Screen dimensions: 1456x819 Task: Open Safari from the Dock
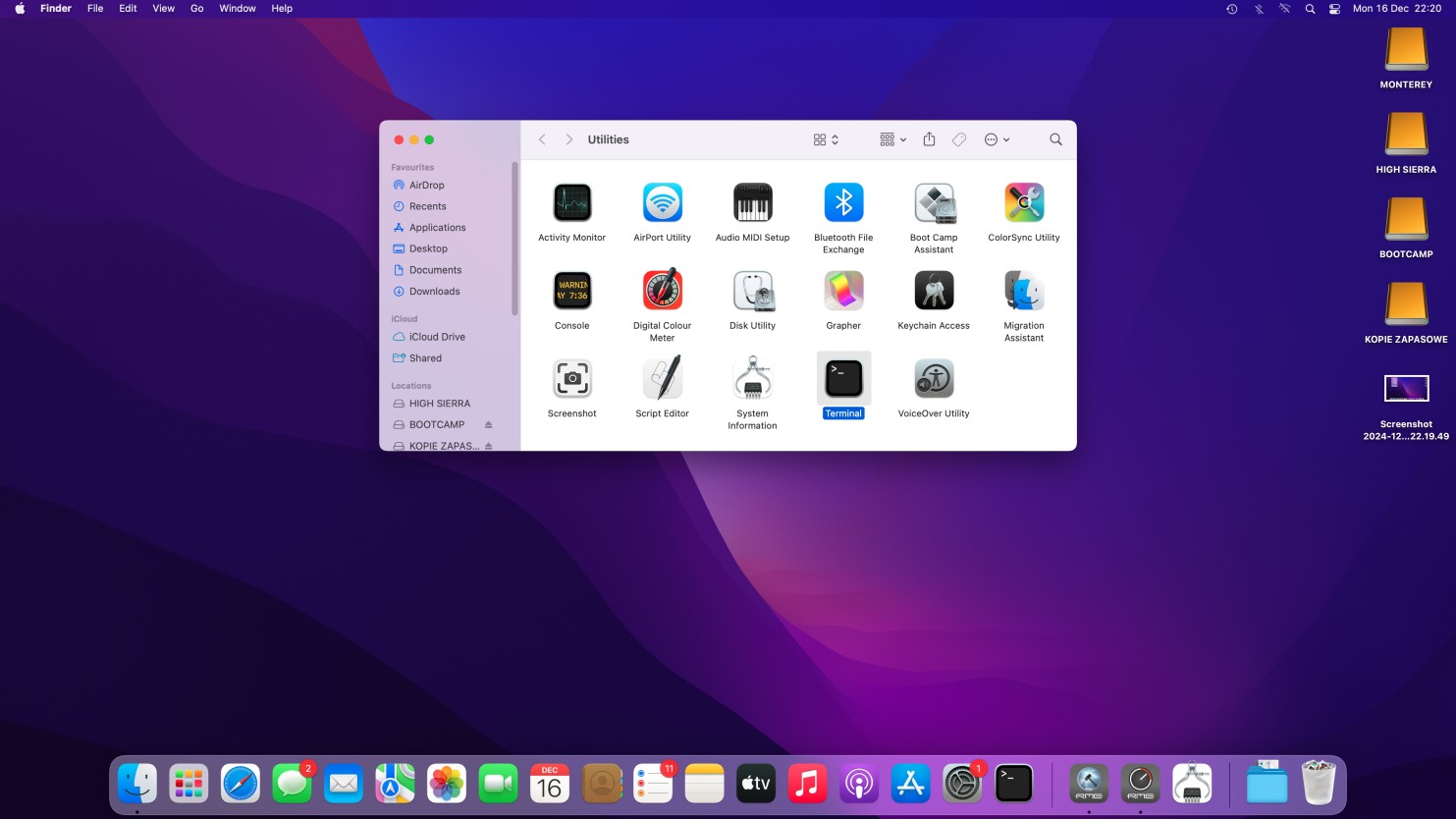[241, 784]
